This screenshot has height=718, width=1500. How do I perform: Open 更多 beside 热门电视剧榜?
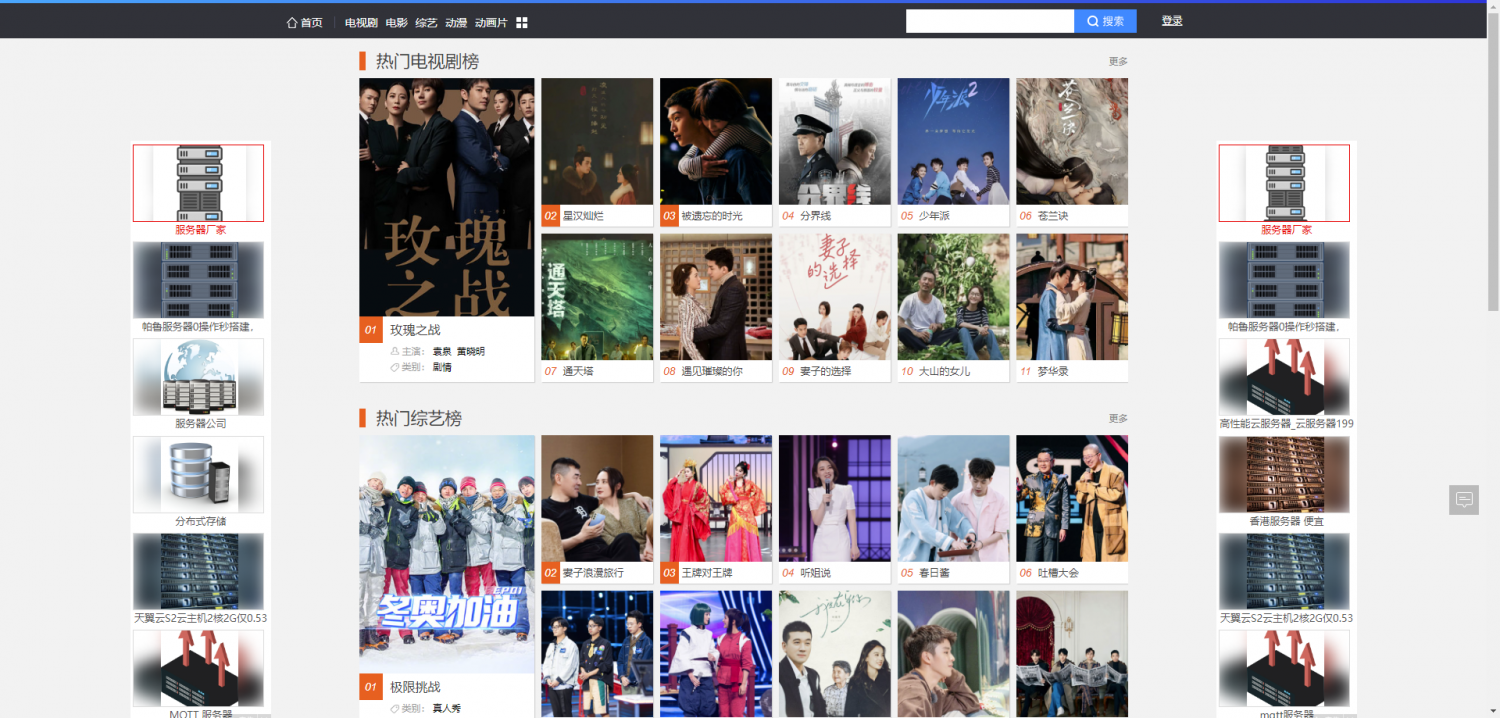tap(1118, 62)
